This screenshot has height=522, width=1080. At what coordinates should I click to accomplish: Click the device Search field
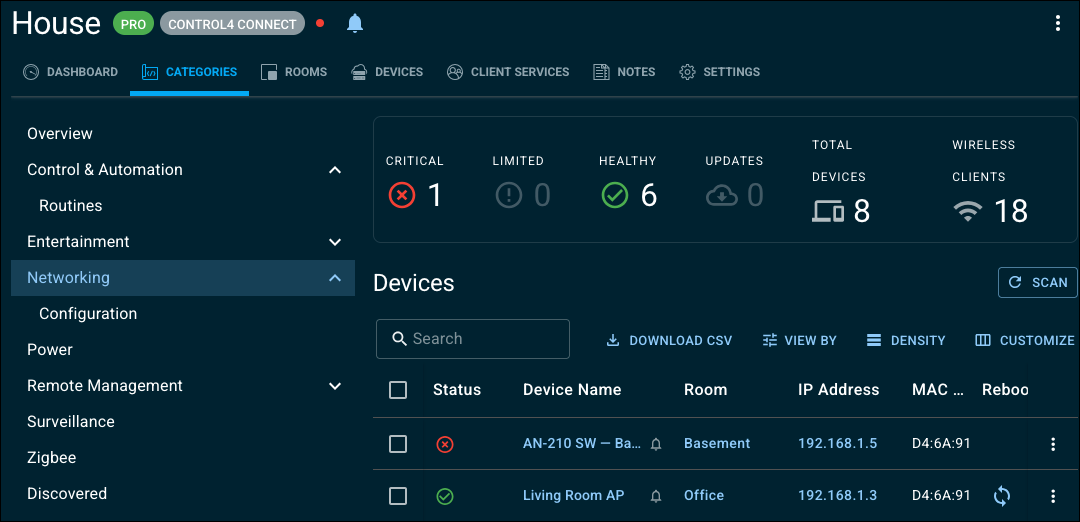[x=472, y=339]
